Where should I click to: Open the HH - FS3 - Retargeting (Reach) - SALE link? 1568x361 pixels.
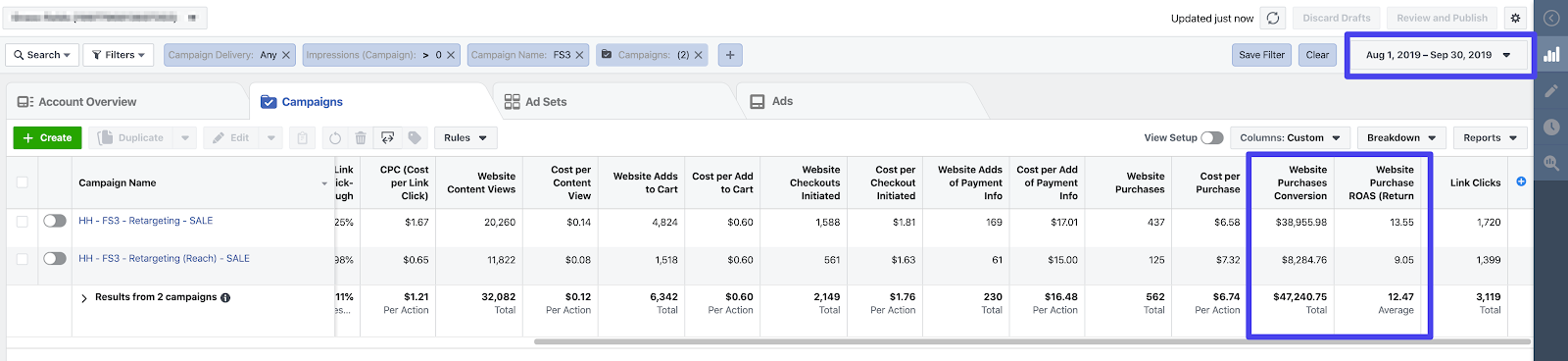tap(165, 258)
